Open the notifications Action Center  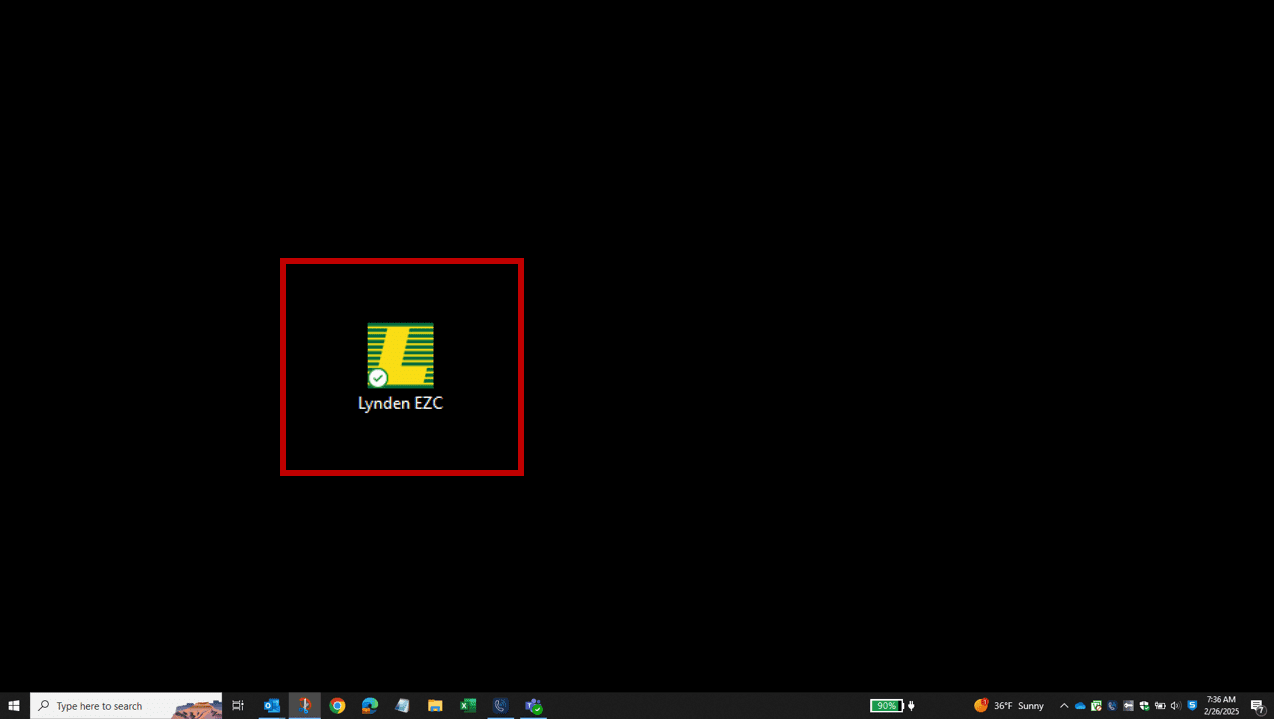tap(1258, 706)
